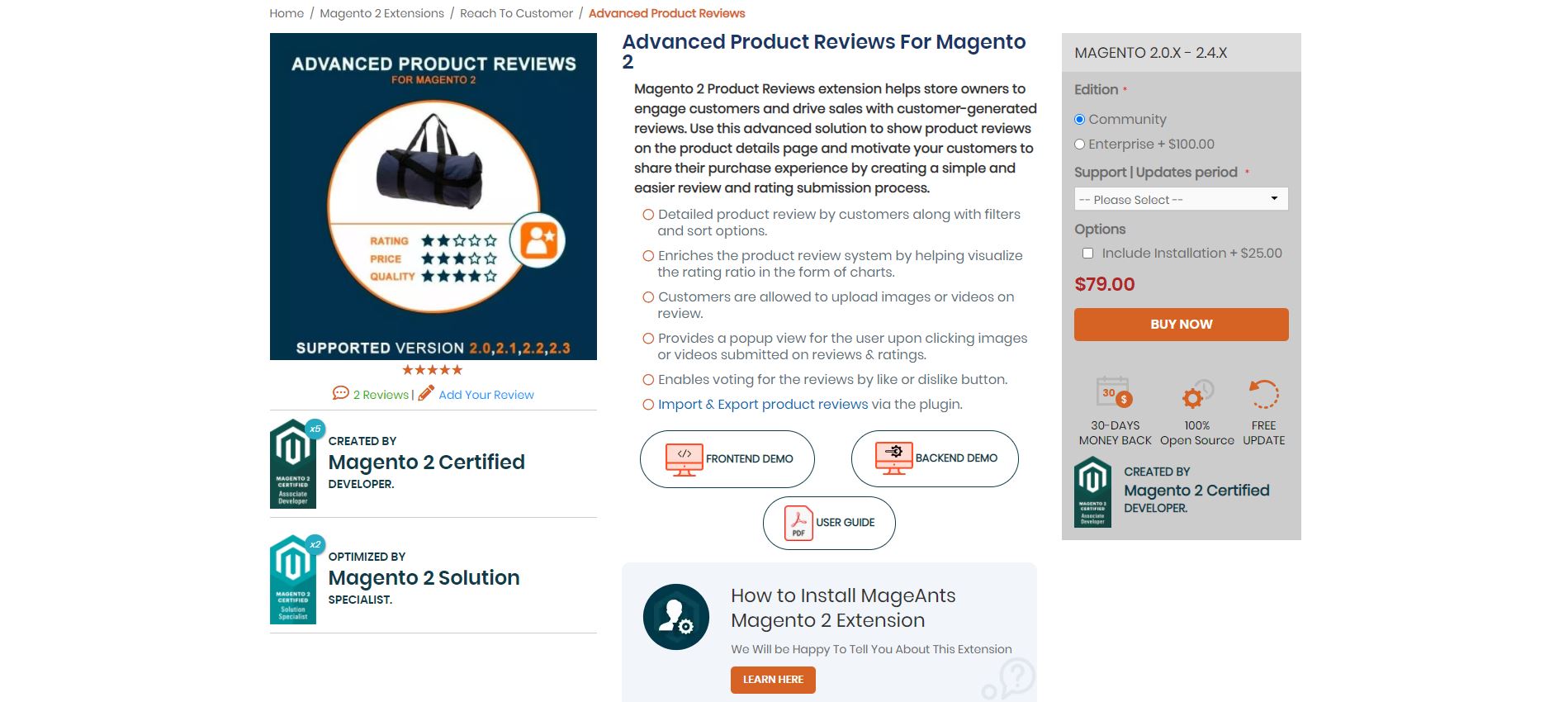
Task: Open Reach To Customer breadcrumb
Action: 516,13
